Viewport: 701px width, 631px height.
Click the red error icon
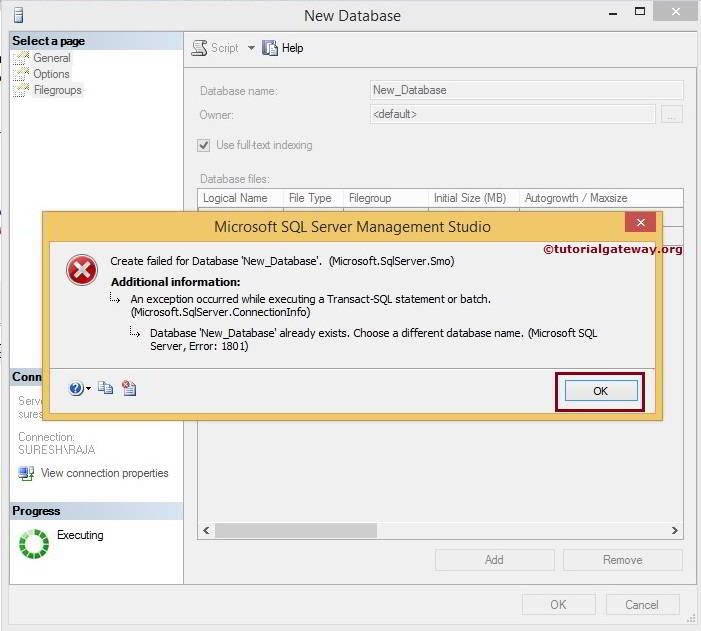(x=82, y=270)
